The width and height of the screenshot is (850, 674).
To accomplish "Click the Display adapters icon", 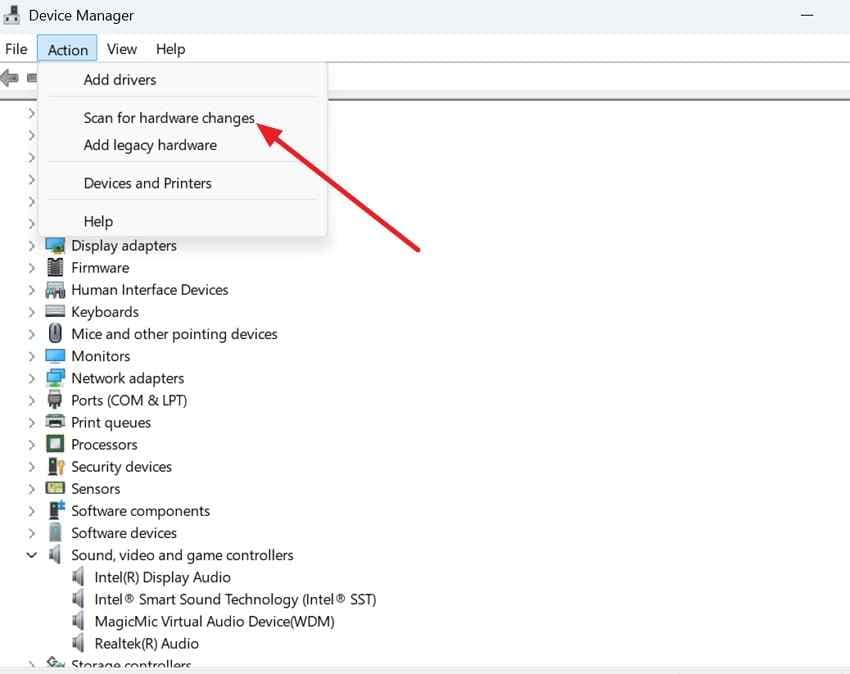I will tap(55, 246).
